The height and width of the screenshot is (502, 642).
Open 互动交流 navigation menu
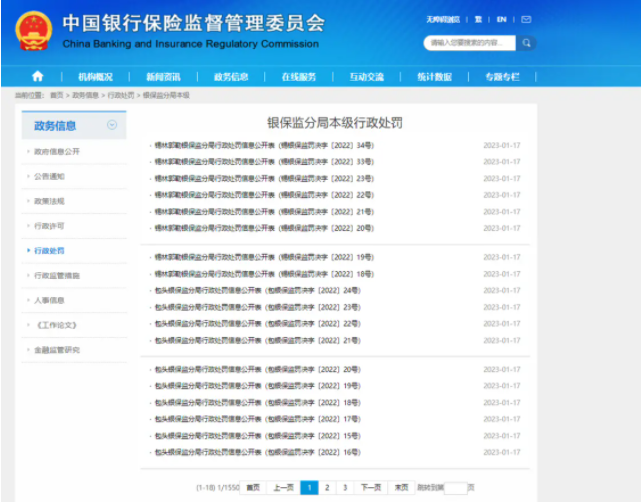pos(367,77)
